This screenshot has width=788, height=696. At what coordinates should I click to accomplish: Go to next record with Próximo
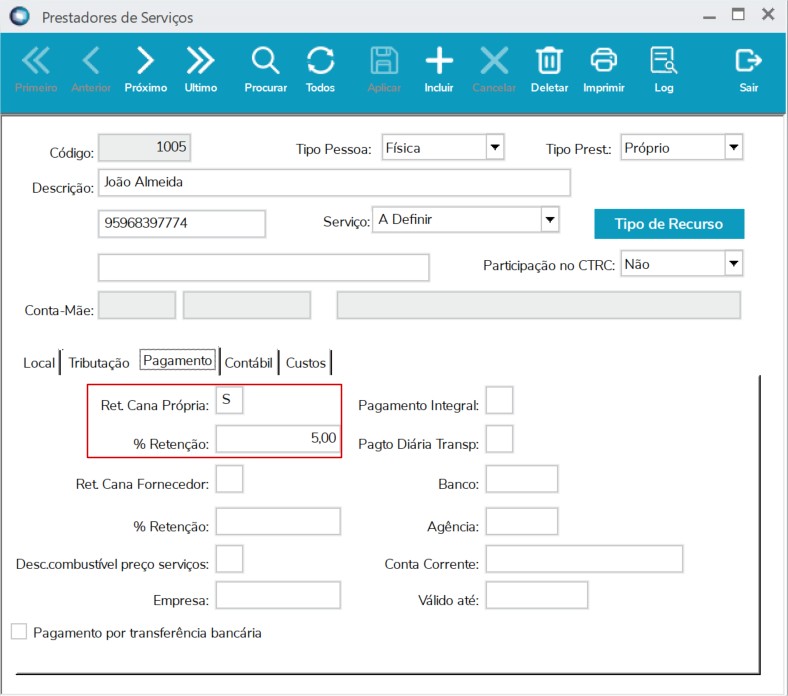(x=146, y=69)
